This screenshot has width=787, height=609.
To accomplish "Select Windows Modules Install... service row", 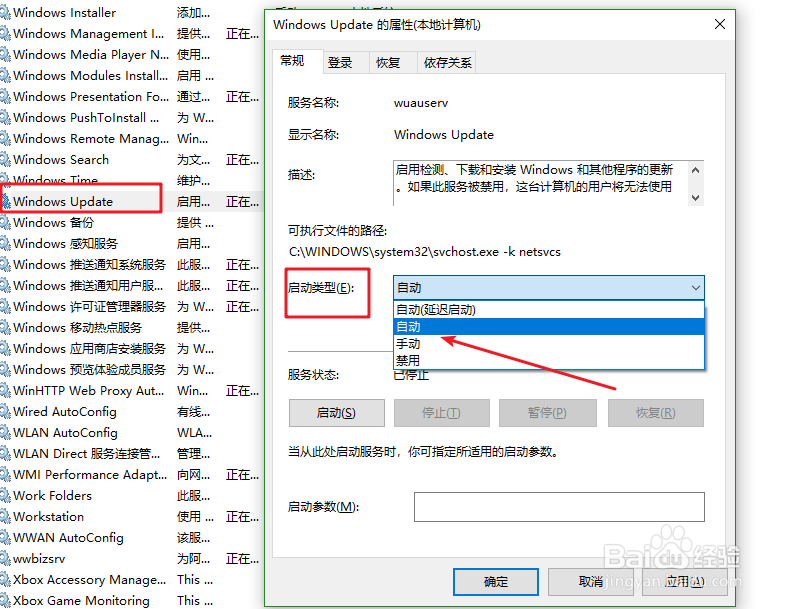I will (x=130, y=76).
